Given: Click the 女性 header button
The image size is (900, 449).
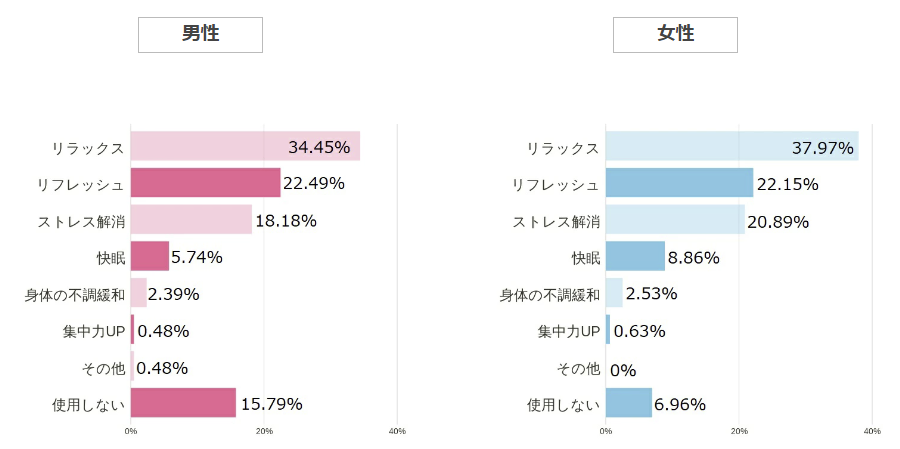Looking at the screenshot, I should click(x=675, y=34).
